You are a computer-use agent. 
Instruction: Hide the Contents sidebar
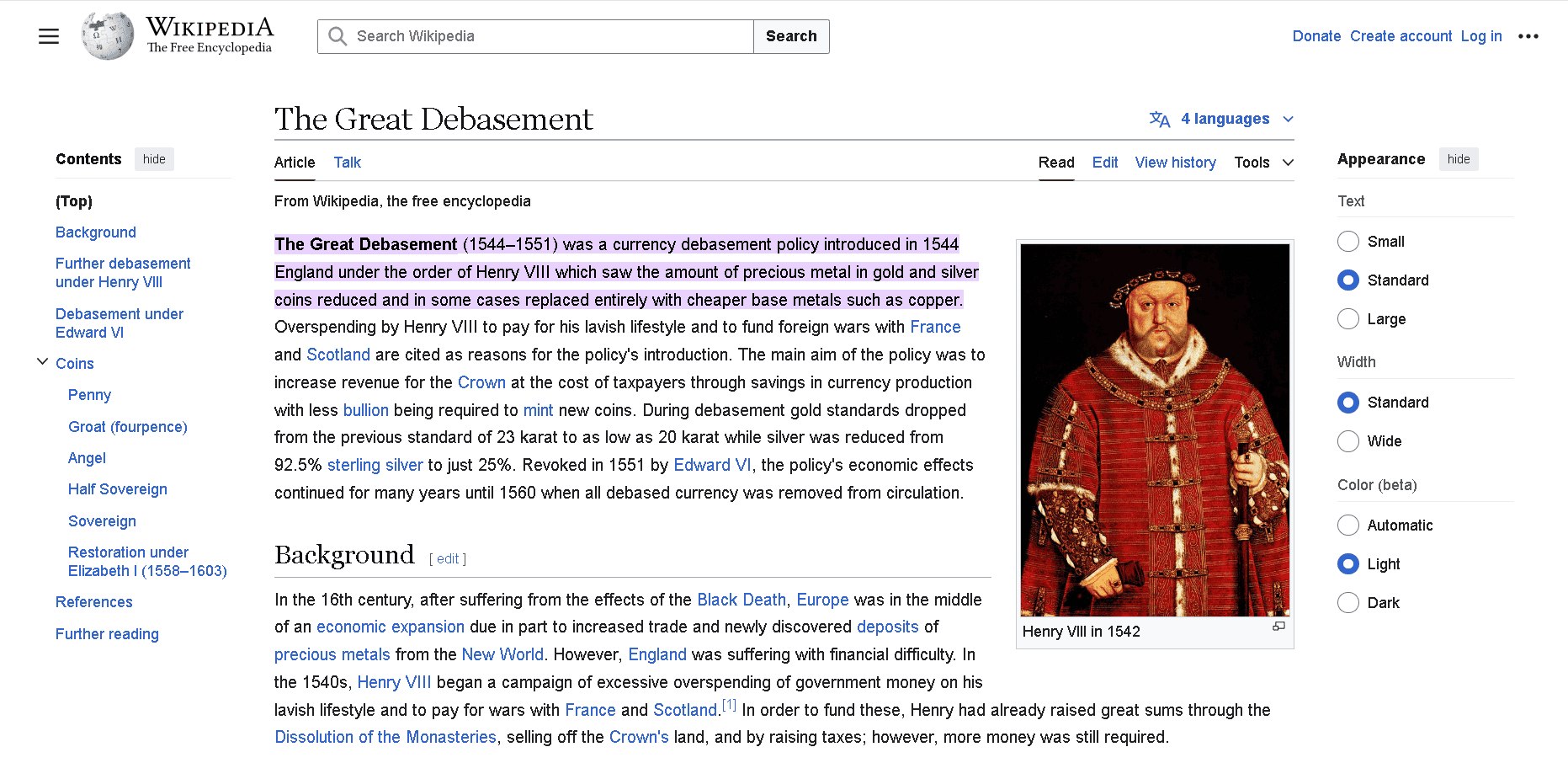tap(154, 159)
